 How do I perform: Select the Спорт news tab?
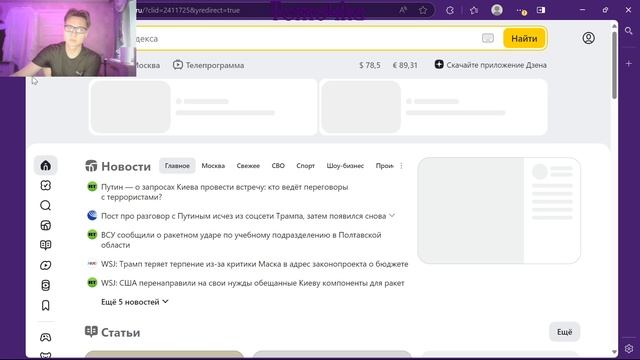click(305, 166)
